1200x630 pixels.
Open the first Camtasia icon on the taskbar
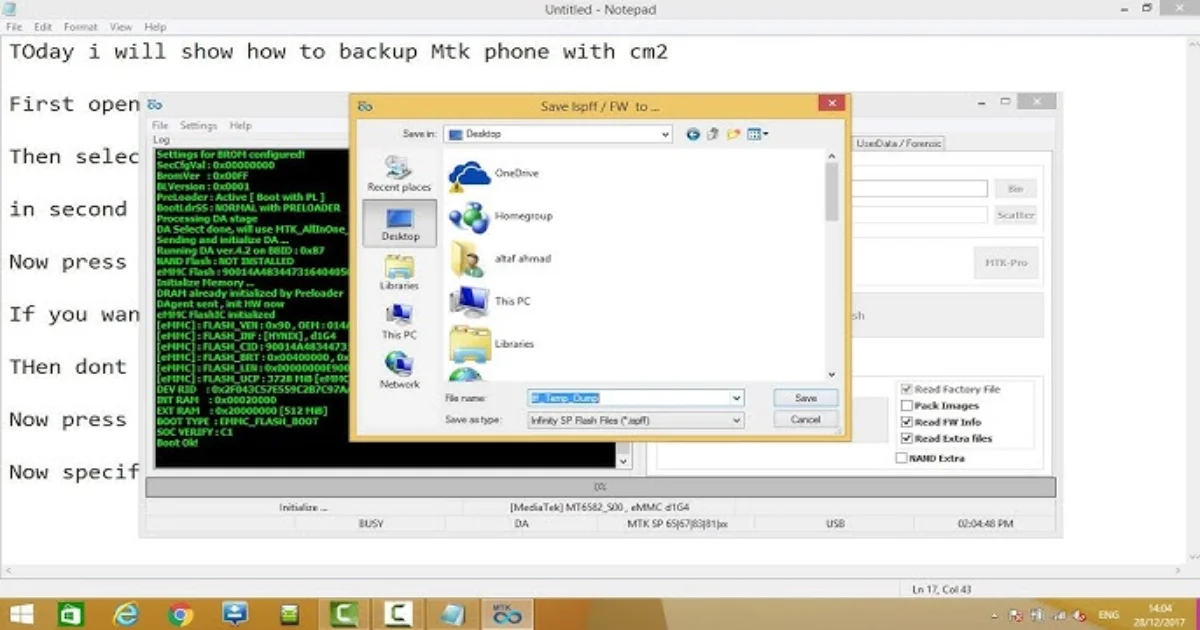pos(346,614)
